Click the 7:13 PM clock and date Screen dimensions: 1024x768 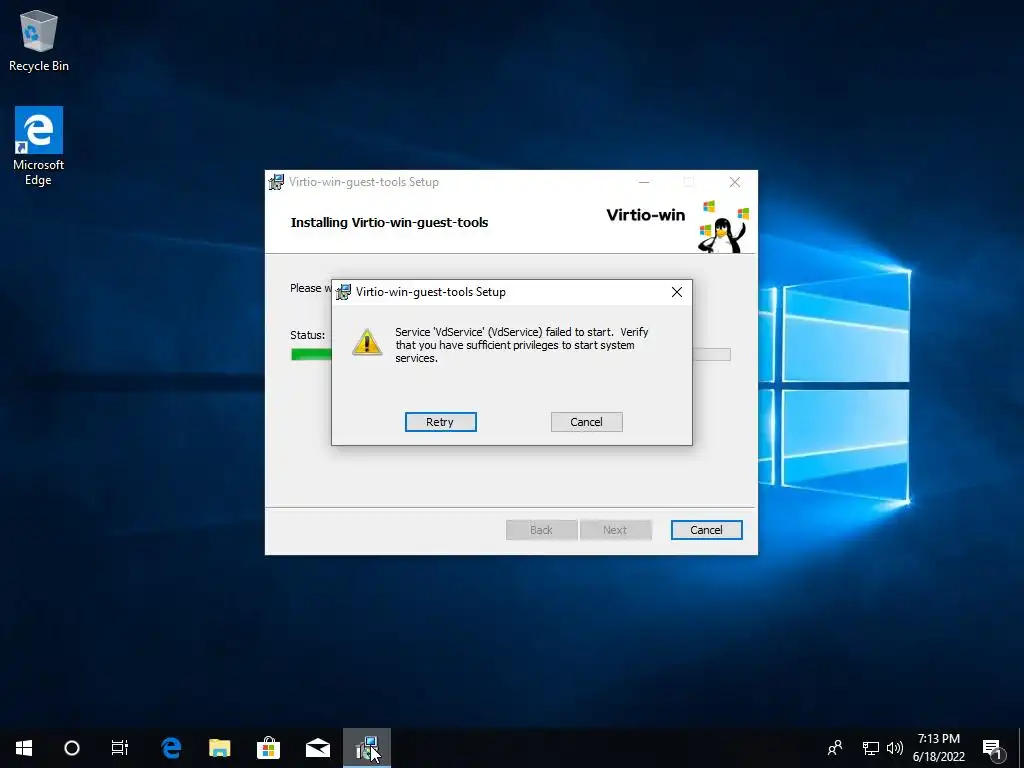point(938,748)
